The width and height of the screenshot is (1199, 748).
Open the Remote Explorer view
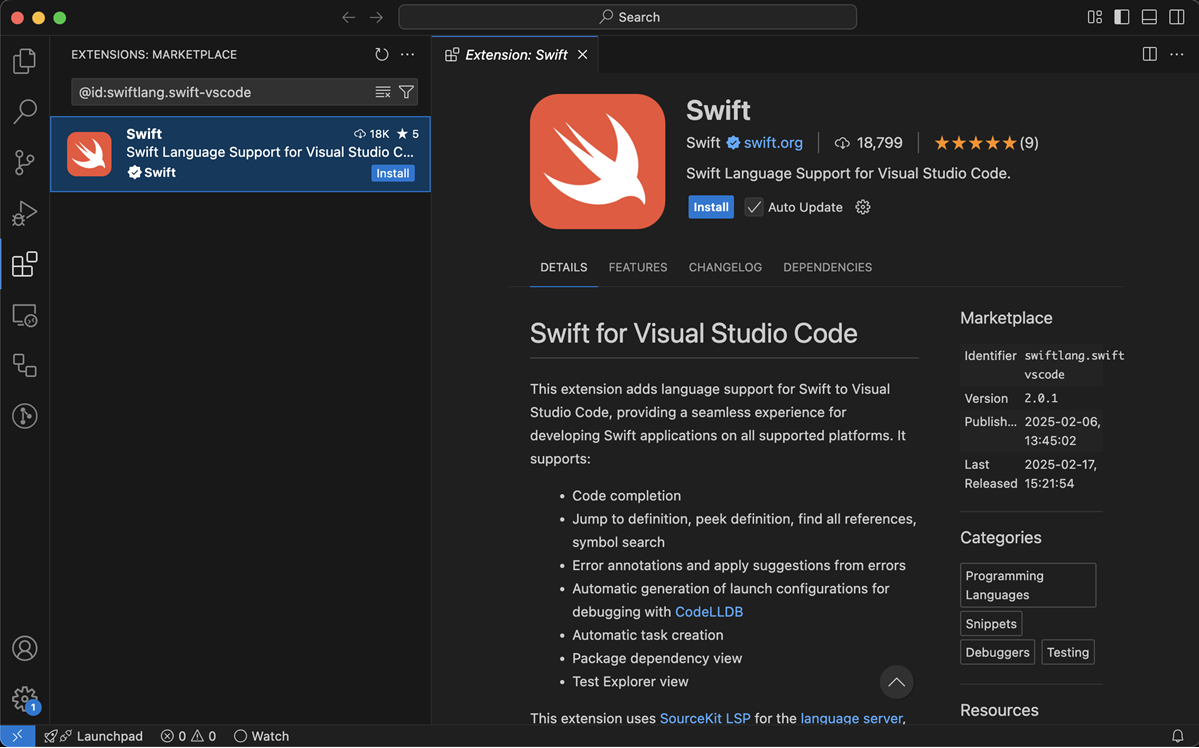24,315
